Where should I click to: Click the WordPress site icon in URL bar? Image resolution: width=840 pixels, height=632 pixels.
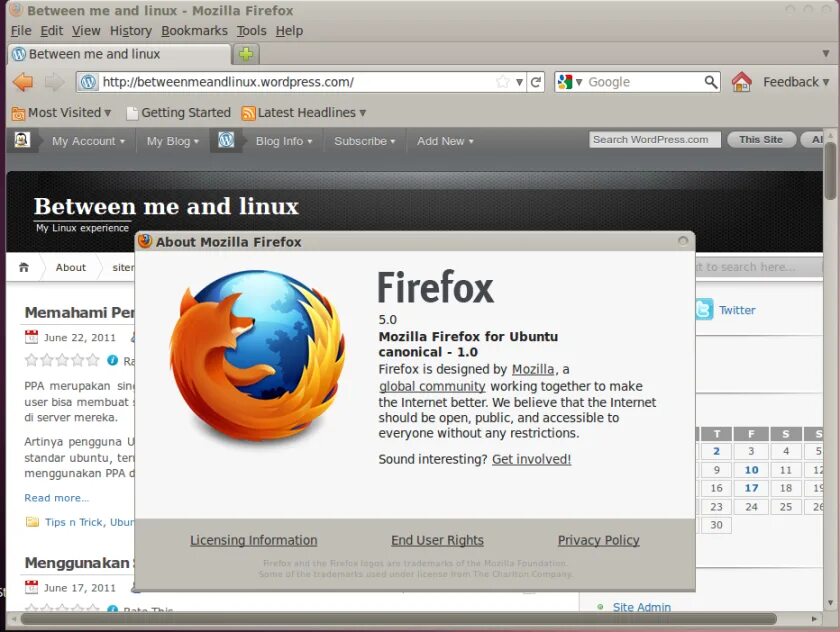pyautogui.click(x=89, y=82)
